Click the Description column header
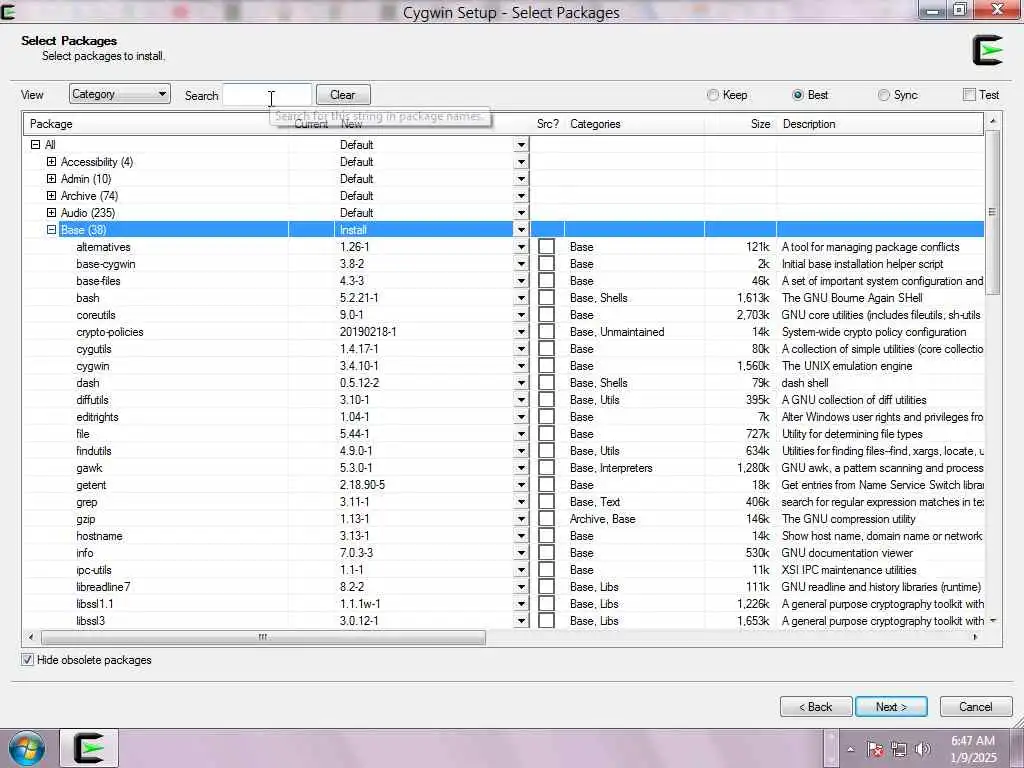 pyautogui.click(x=880, y=124)
